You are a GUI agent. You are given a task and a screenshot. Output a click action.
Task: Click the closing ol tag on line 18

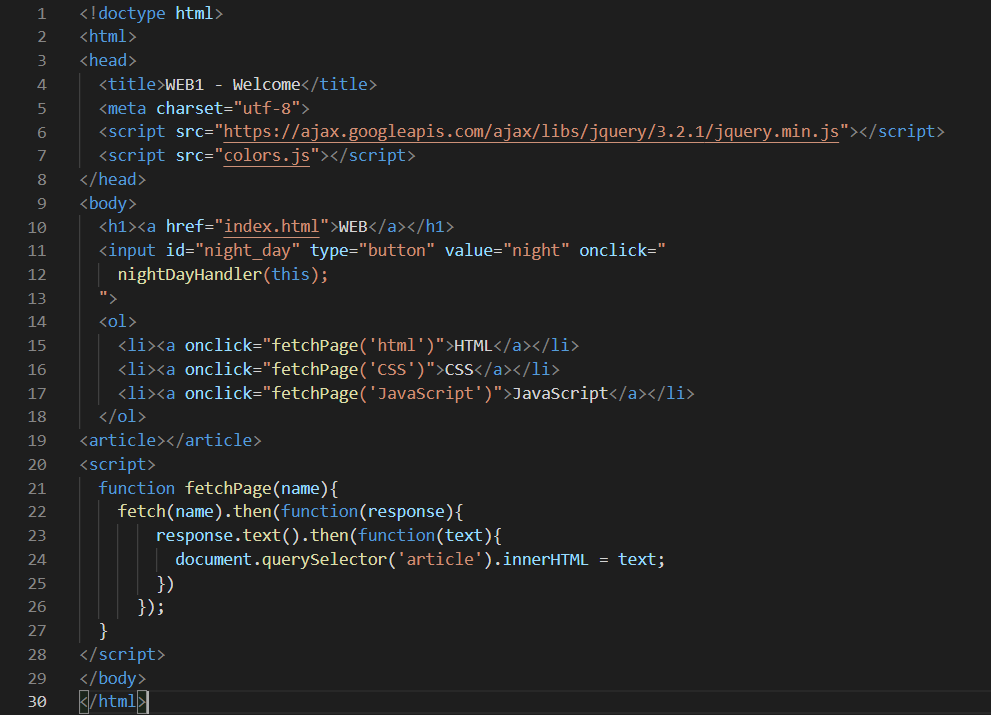click(123, 417)
